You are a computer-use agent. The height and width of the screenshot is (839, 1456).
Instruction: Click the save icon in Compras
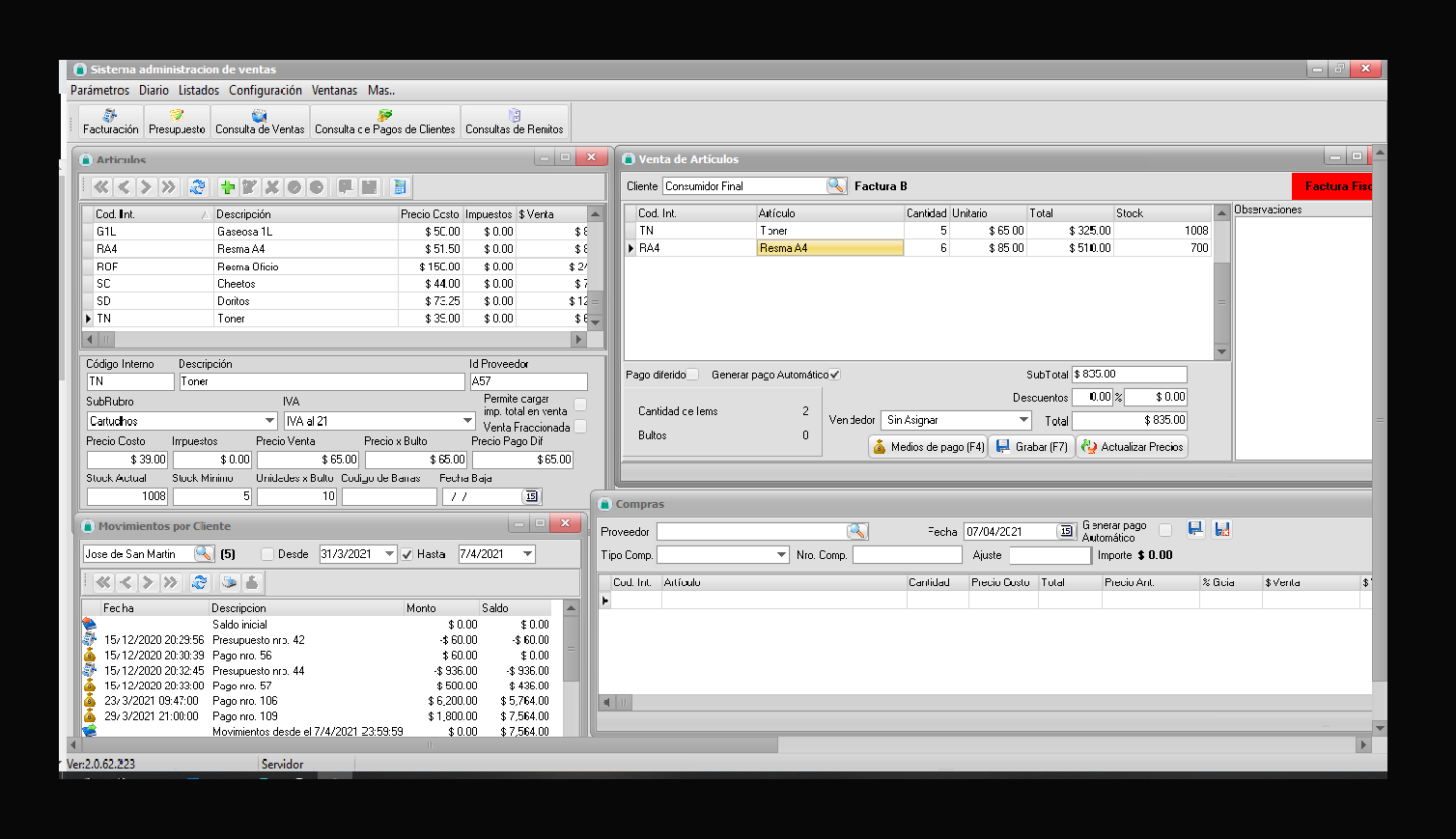coord(1195,529)
